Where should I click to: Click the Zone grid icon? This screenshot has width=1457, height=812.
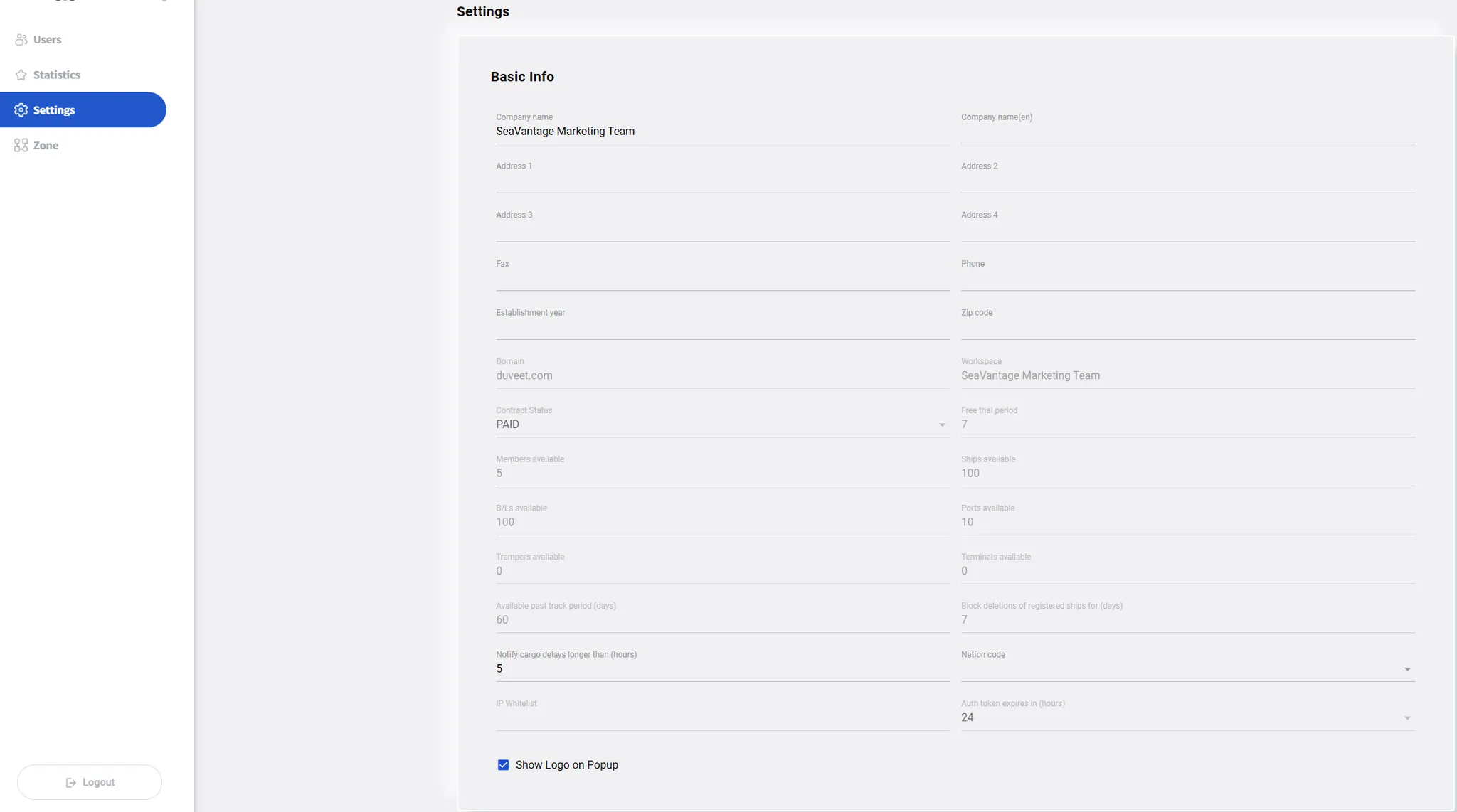pos(21,145)
